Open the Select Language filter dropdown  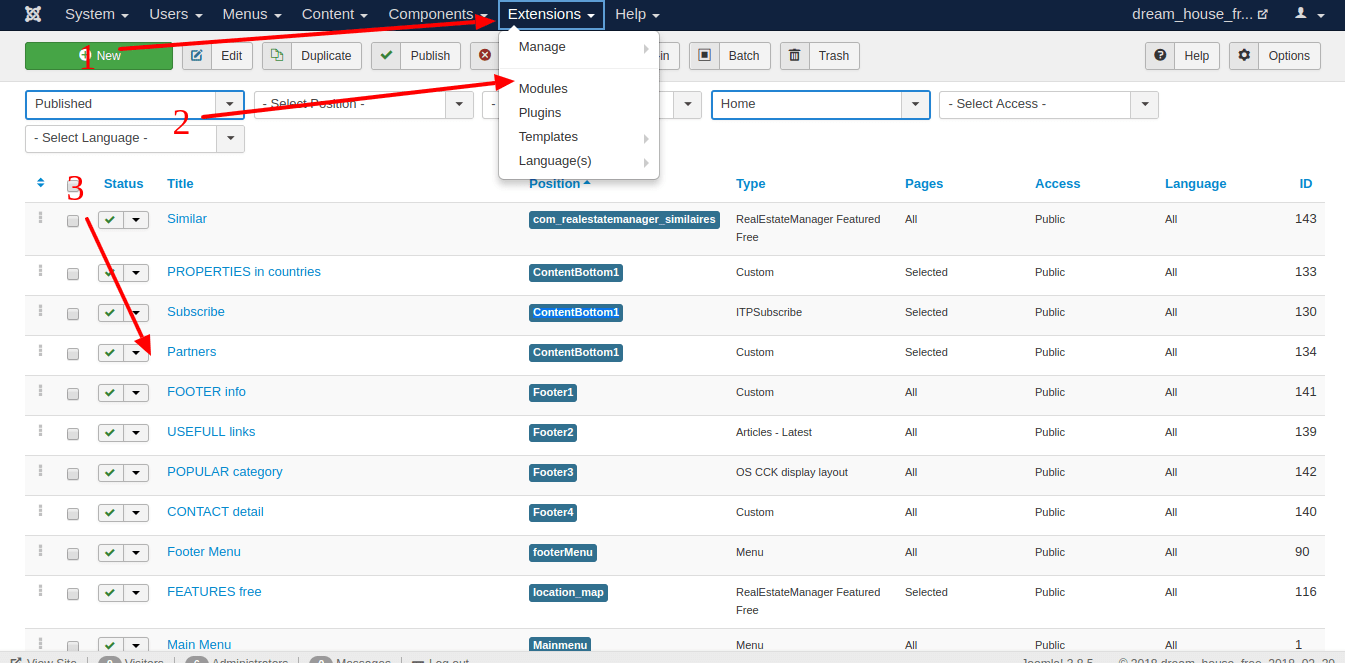(x=135, y=138)
